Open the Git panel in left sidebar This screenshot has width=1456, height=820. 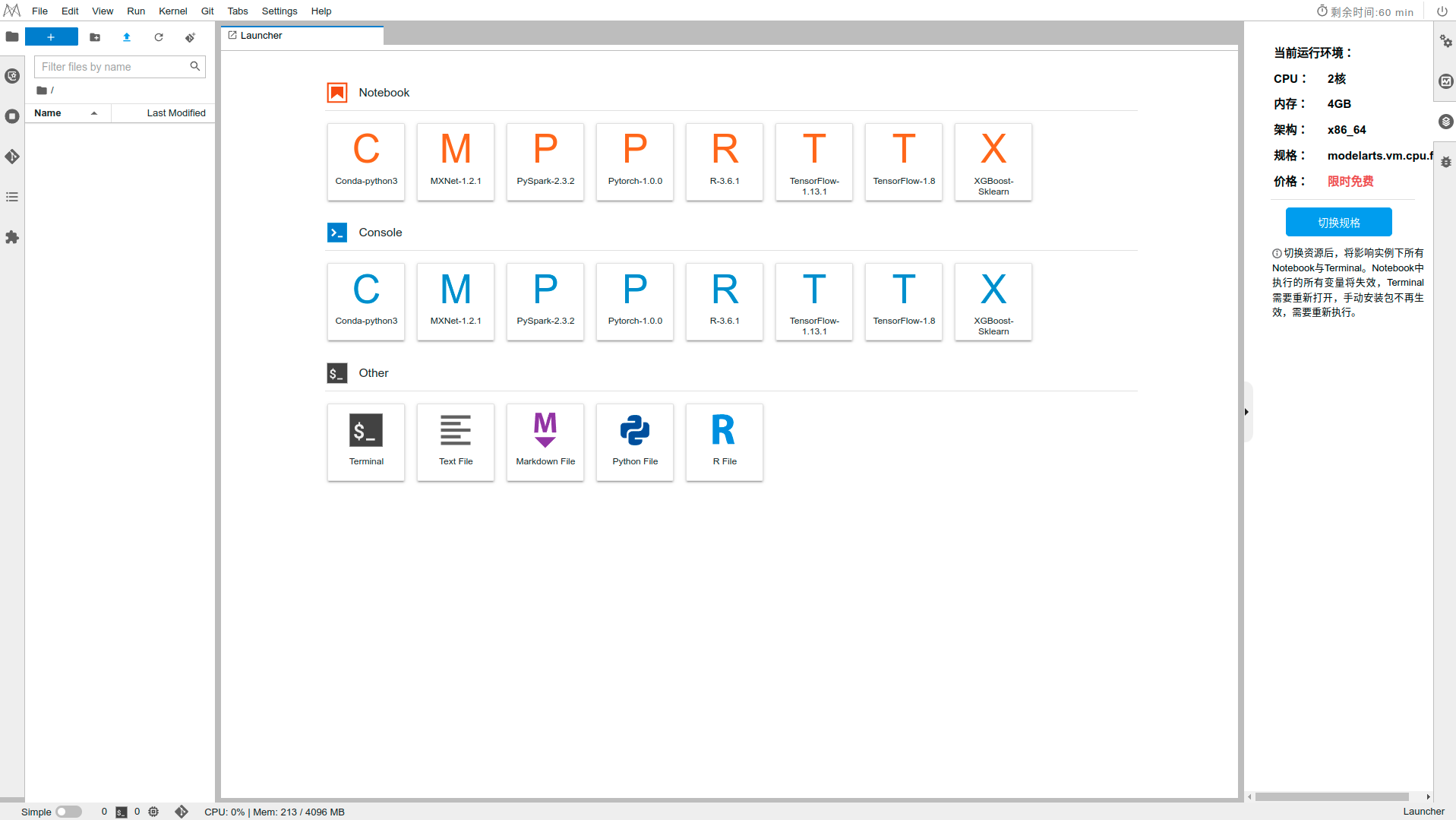[12, 157]
